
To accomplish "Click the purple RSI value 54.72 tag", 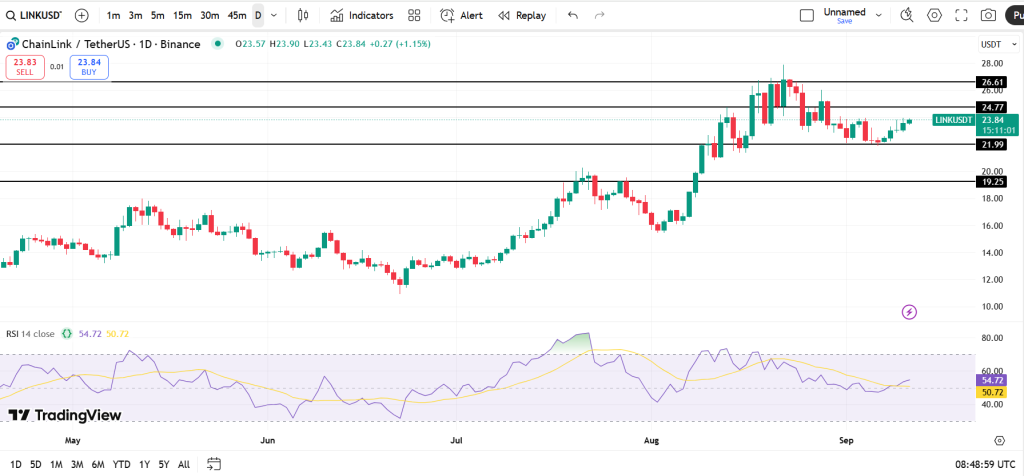I will pyautogui.click(x=989, y=380).
